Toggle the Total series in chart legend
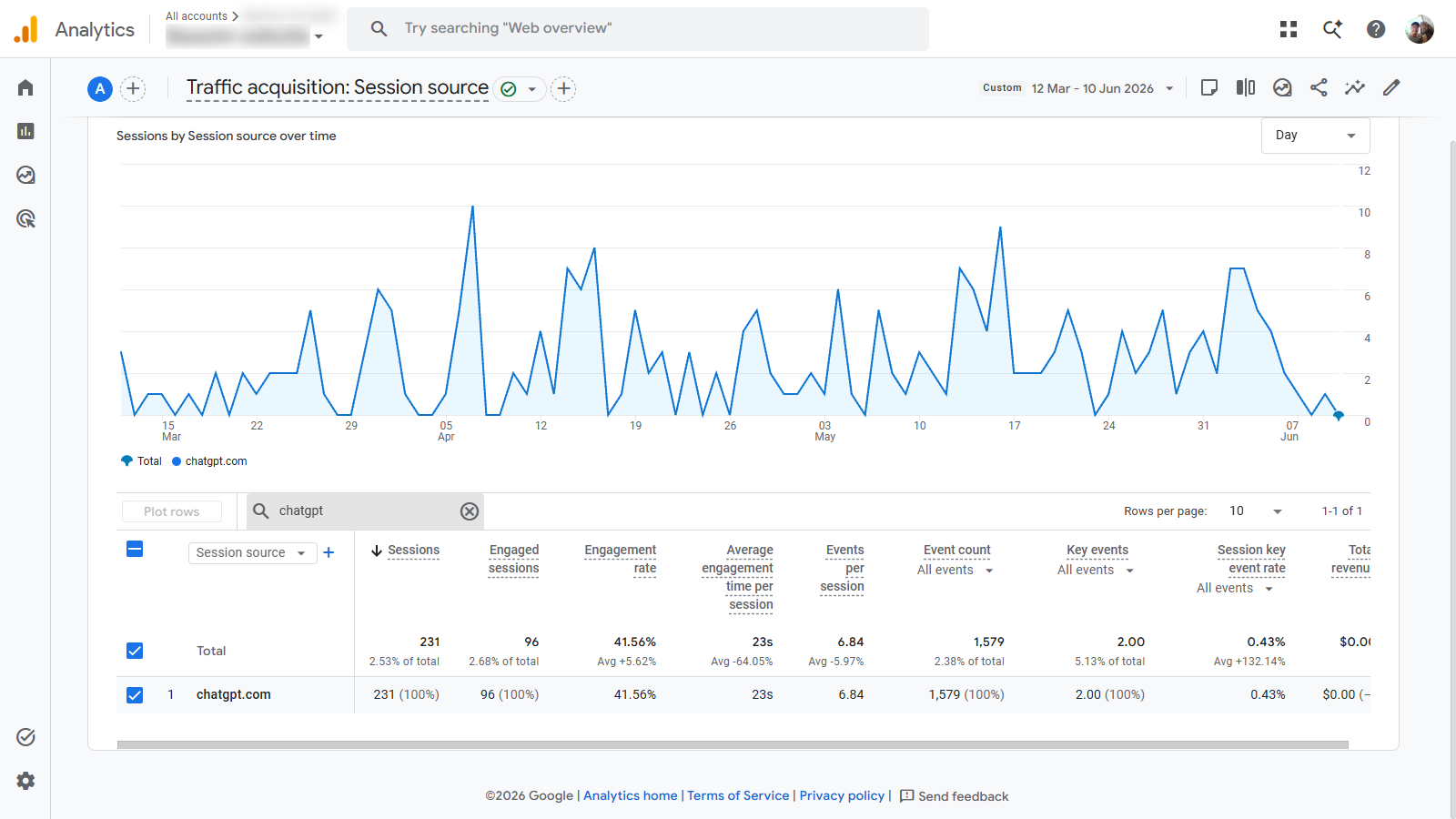The height and width of the screenshot is (819, 1456). click(141, 461)
